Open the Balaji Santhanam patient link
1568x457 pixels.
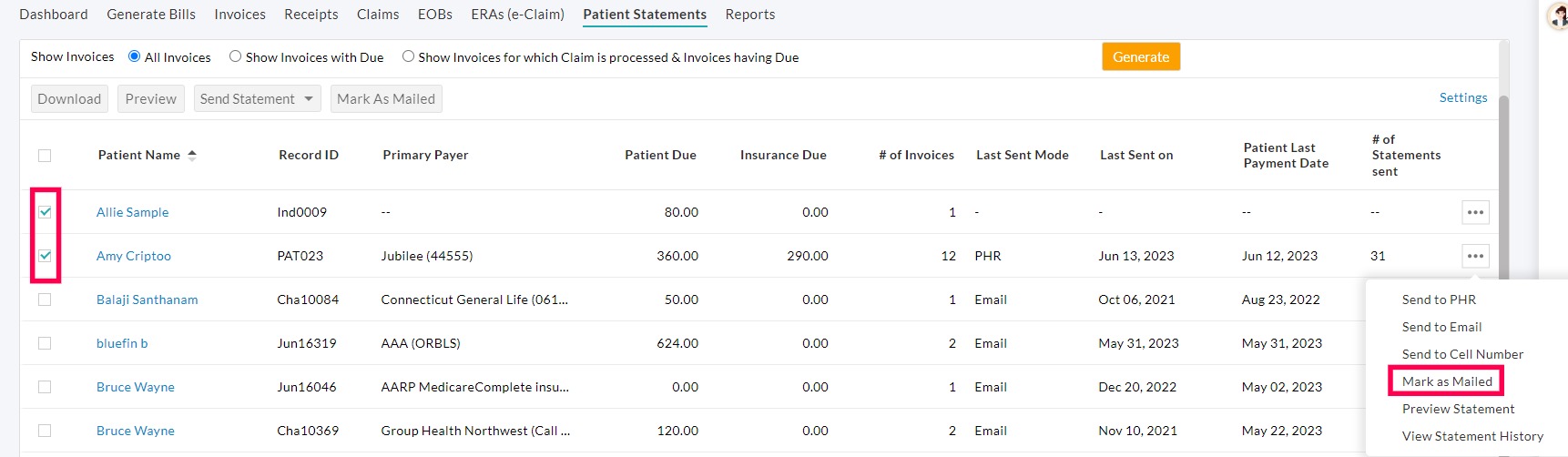coord(148,300)
